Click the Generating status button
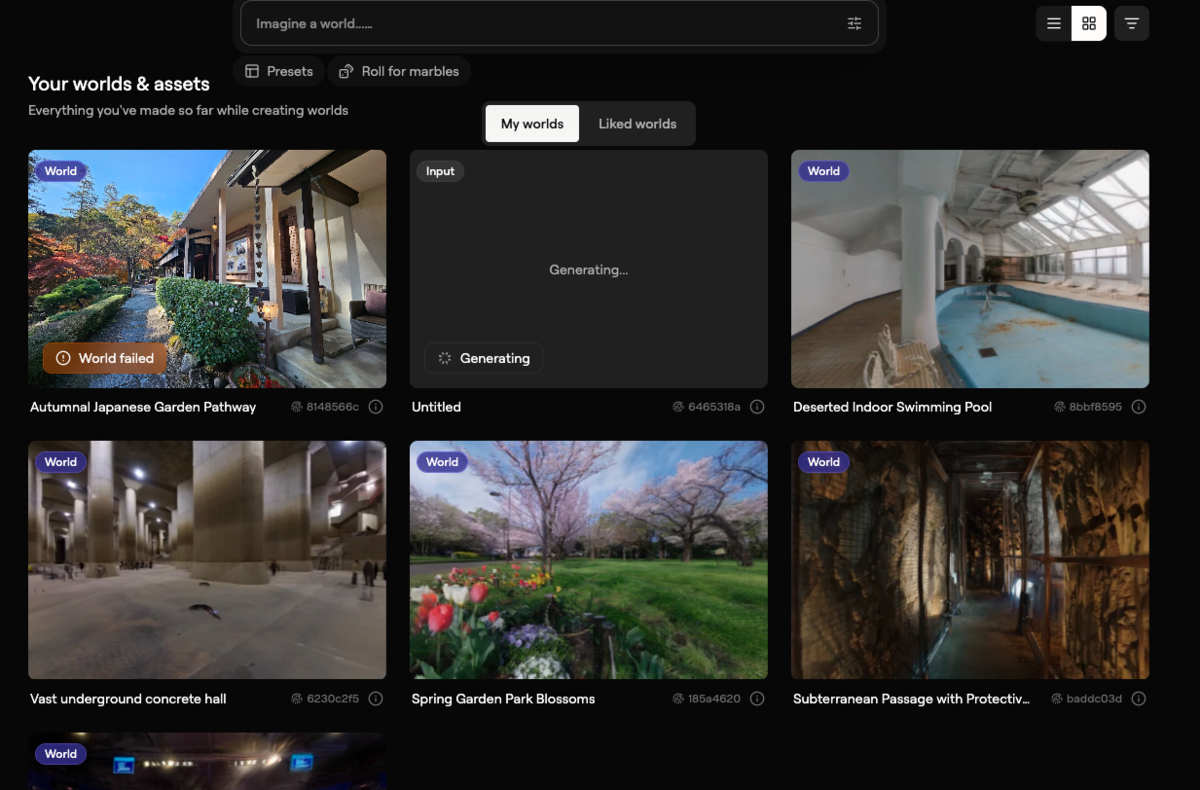Image resolution: width=1200 pixels, height=790 pixels. [x=484, y=358]
